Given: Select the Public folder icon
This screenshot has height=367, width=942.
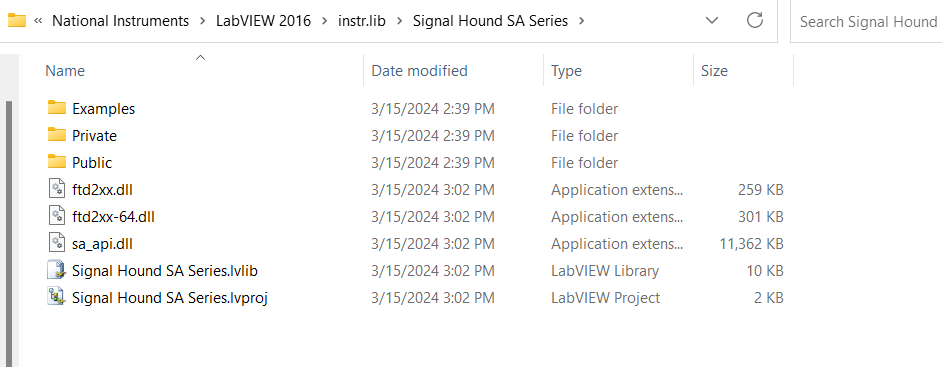Looking at the screenshot, I should click(x=56, y=162).
